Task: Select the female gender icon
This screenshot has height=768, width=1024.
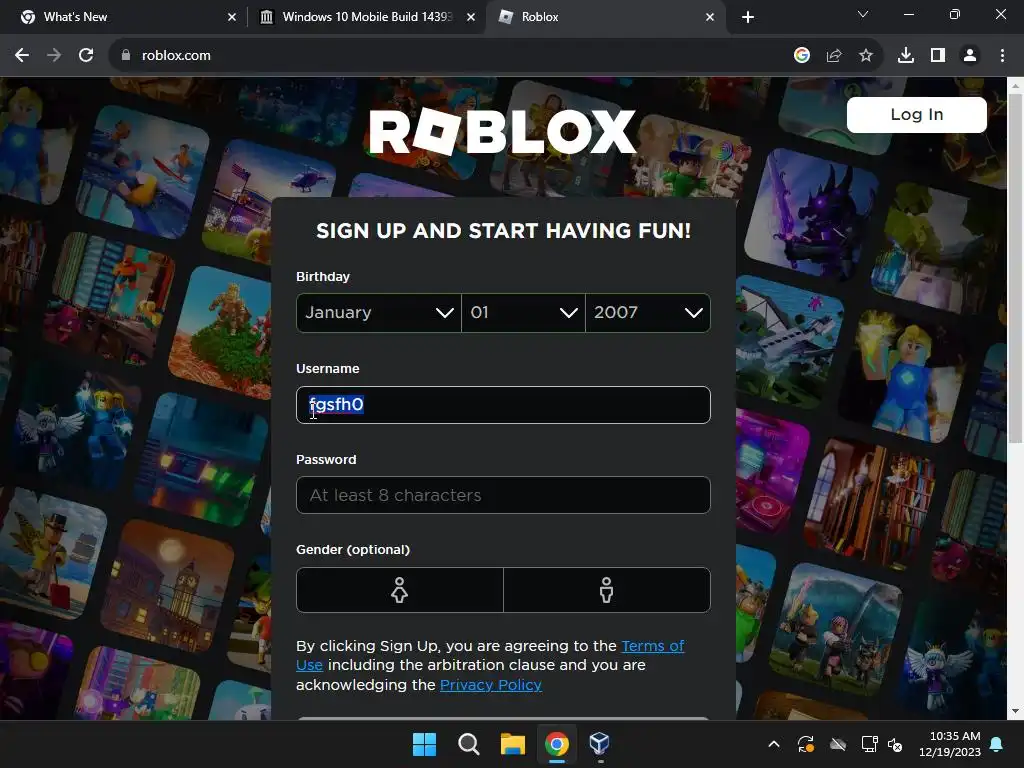Action: pyautogui.click(x=400, y=590)
